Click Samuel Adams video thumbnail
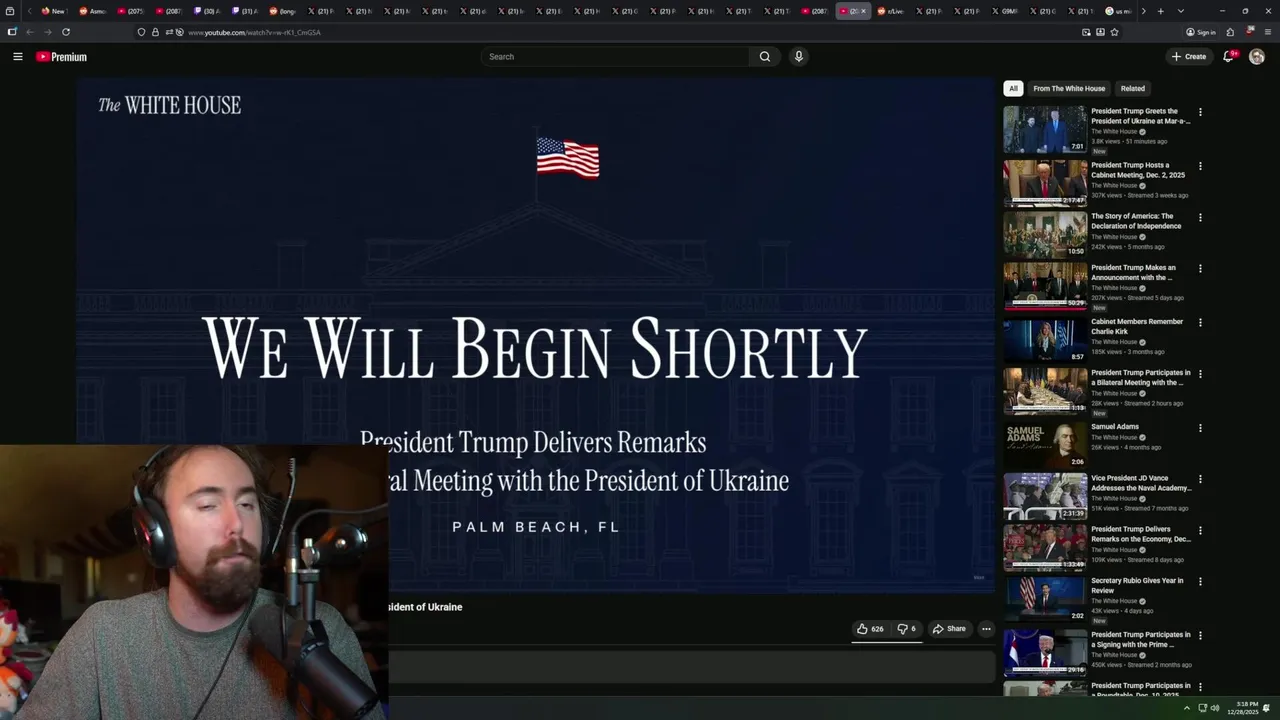This screenshot has height=720, width=1280. (x=1045, y=444)
